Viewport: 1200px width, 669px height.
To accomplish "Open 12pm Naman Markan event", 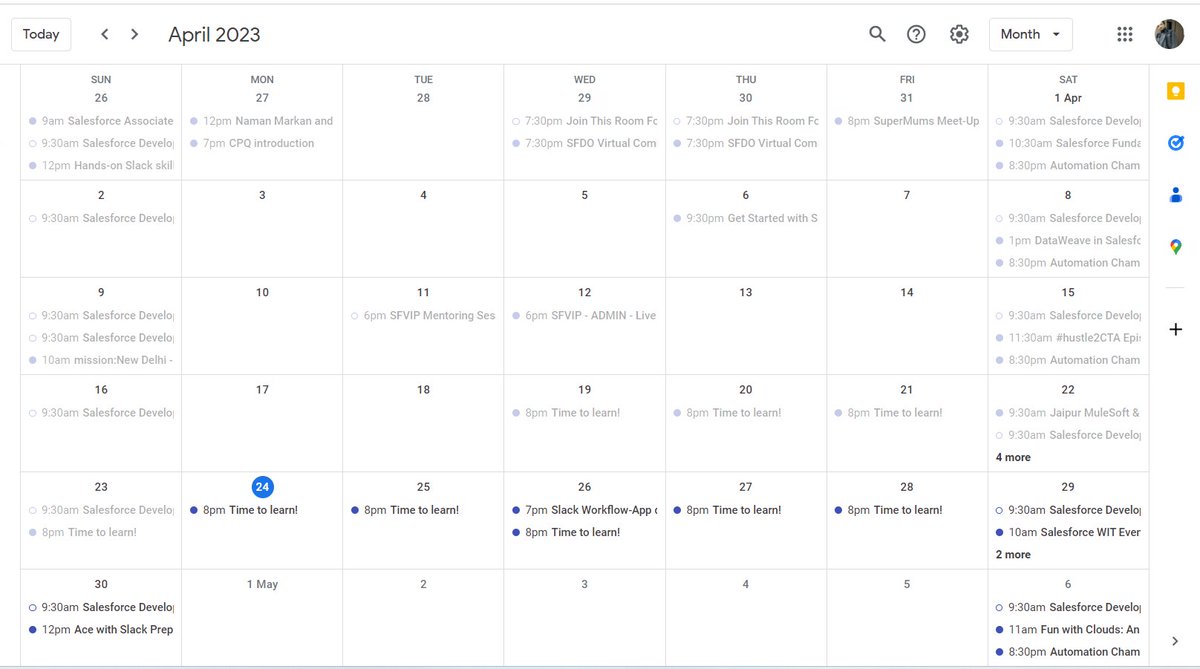I will click(x=262, y=121).
